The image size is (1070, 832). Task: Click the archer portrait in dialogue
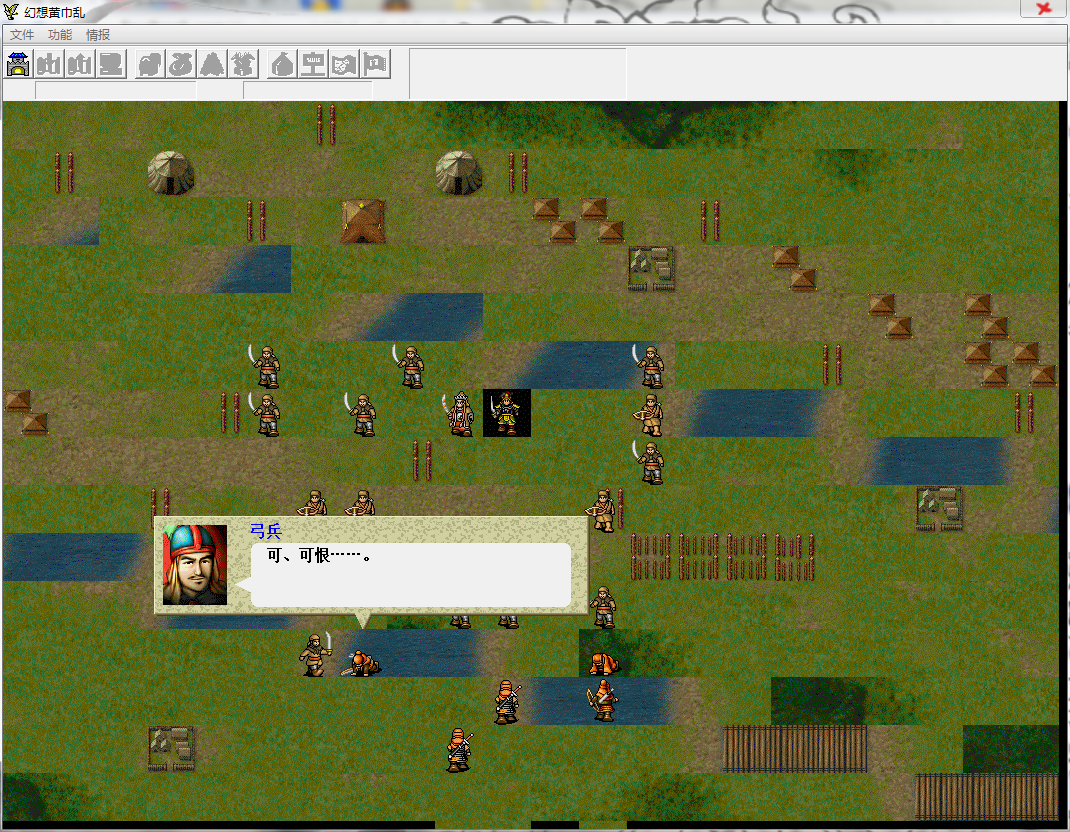pyautogui.click(x=195, y=565)
